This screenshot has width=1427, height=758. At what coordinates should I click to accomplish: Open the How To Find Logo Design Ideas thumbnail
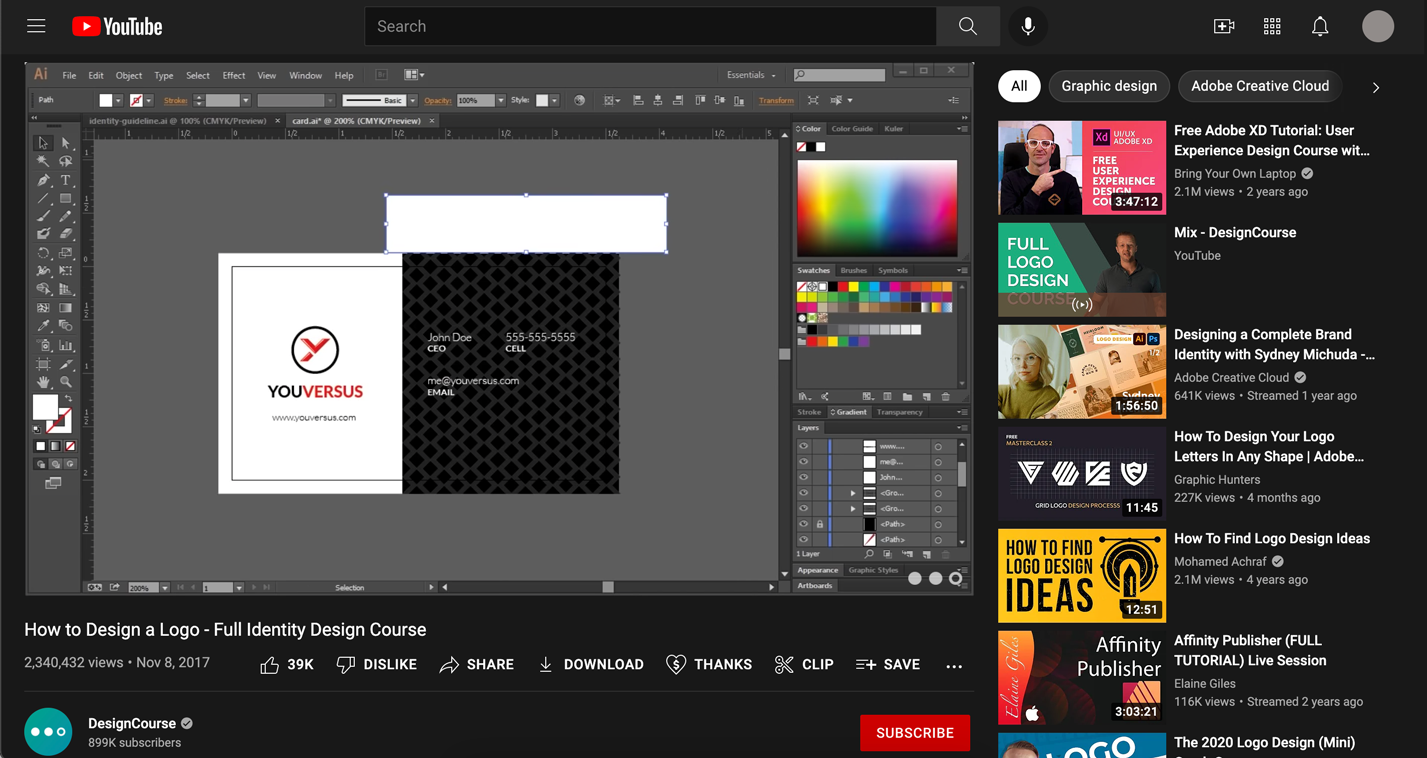click(1082, 576)
